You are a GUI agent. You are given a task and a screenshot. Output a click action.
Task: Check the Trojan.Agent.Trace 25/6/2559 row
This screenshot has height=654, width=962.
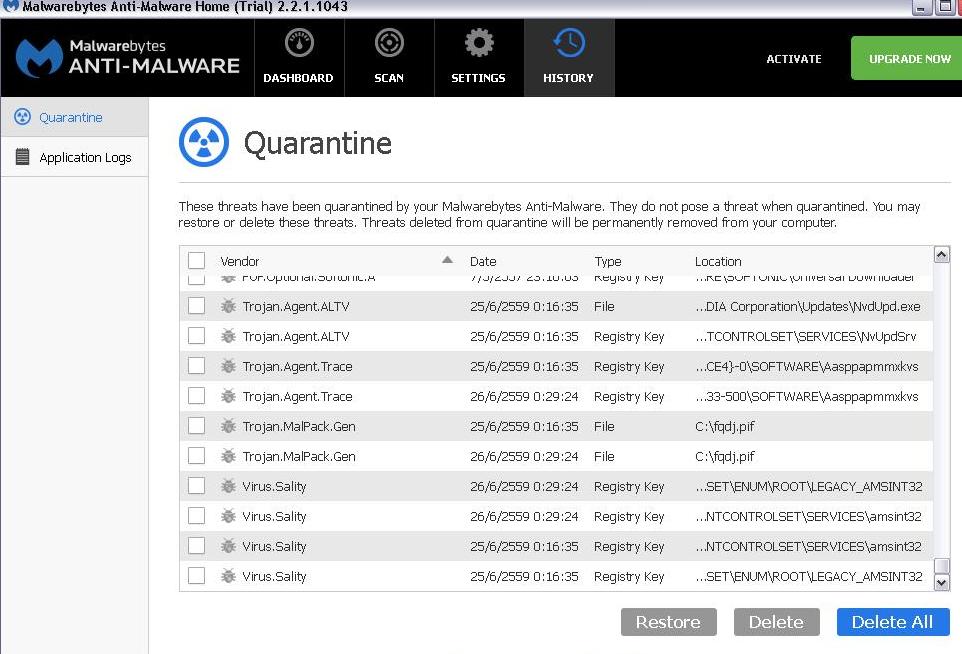pyautogui.click(x=196, y=366)
